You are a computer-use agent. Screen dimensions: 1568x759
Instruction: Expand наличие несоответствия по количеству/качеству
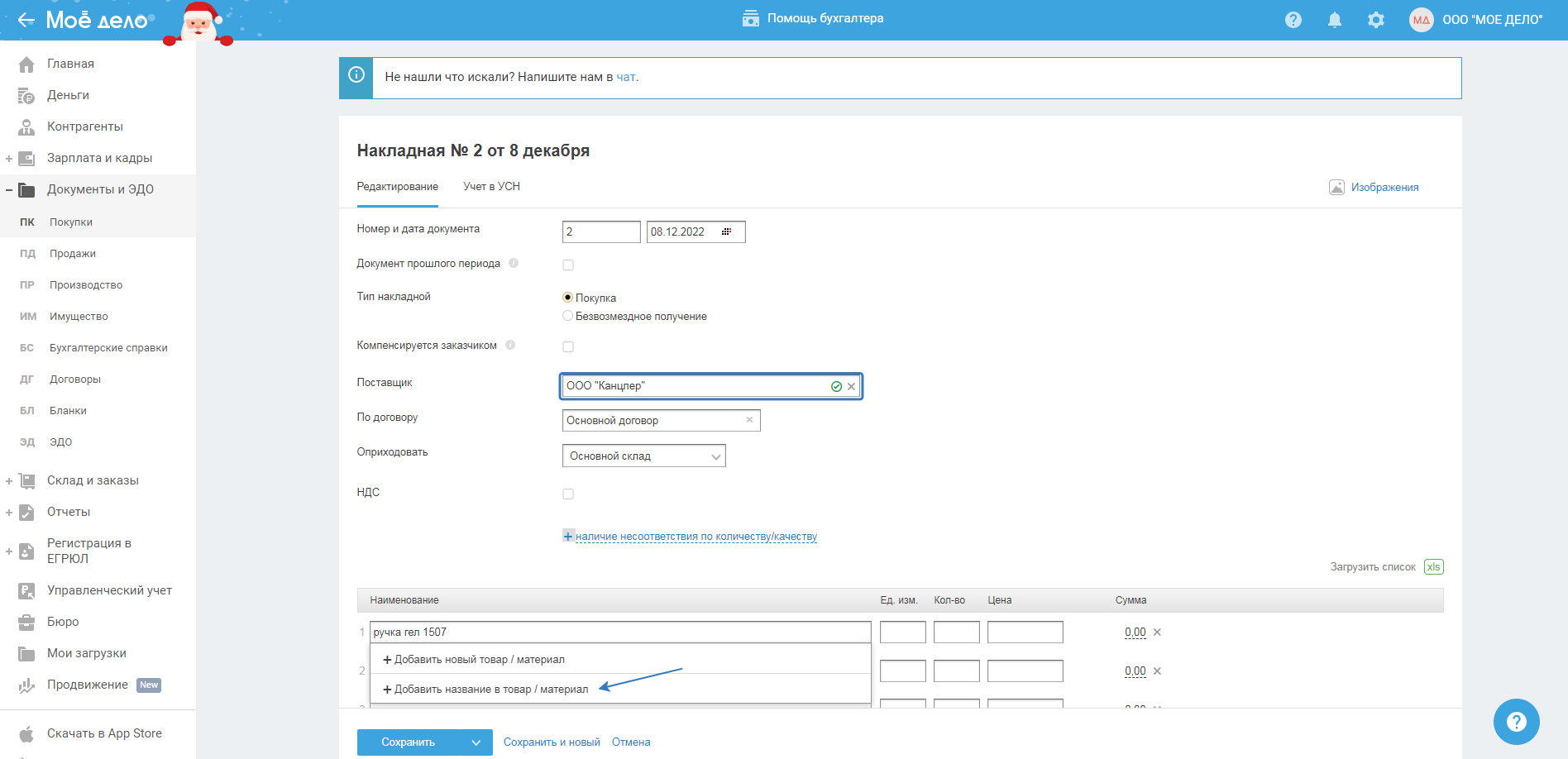(690, 537)
